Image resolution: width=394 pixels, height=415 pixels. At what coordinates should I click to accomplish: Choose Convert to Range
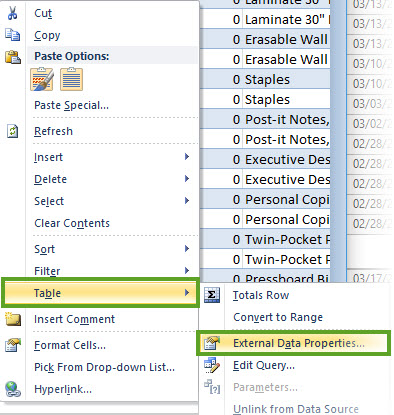pos(278,317)
